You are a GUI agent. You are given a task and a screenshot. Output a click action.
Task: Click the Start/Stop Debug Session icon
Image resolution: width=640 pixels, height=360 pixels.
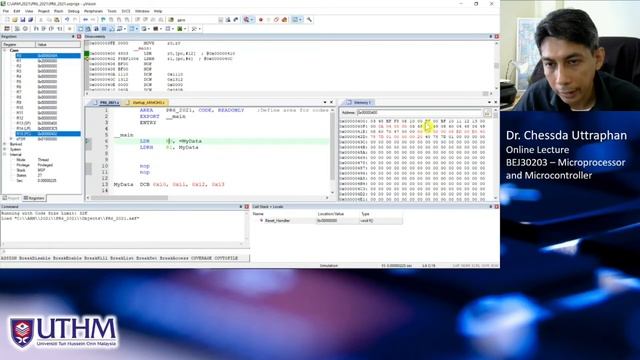247,20
